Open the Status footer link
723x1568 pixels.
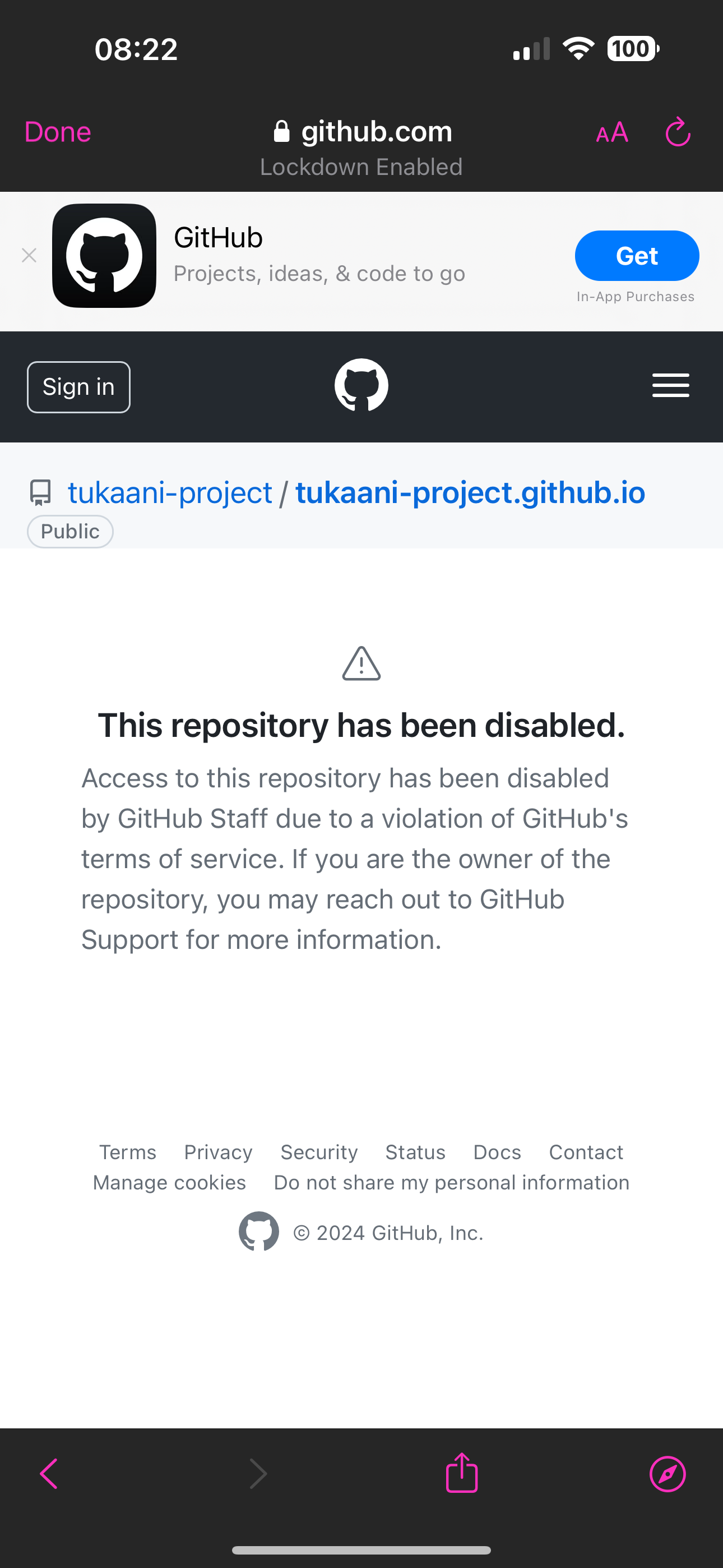tap(415, 1152)
